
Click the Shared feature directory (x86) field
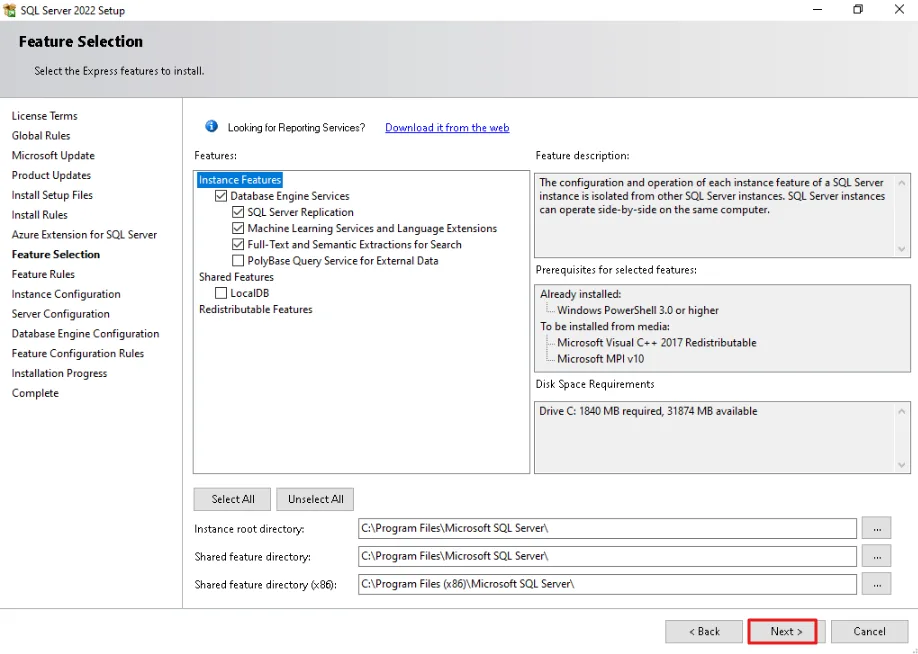tap(607, 584)
